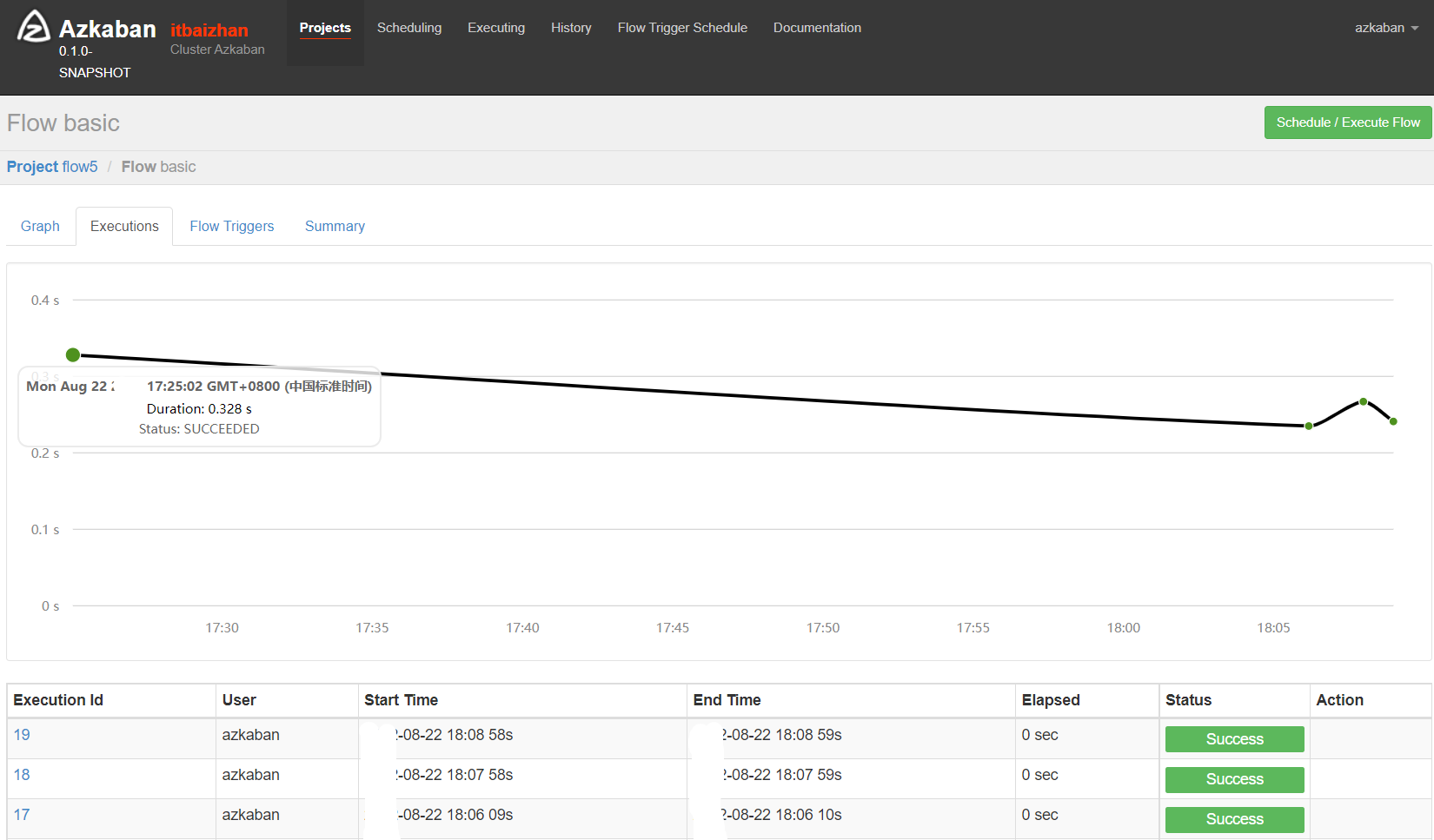Click the 18:00 axis label
1434x840 pixels.
[1123, 628]
